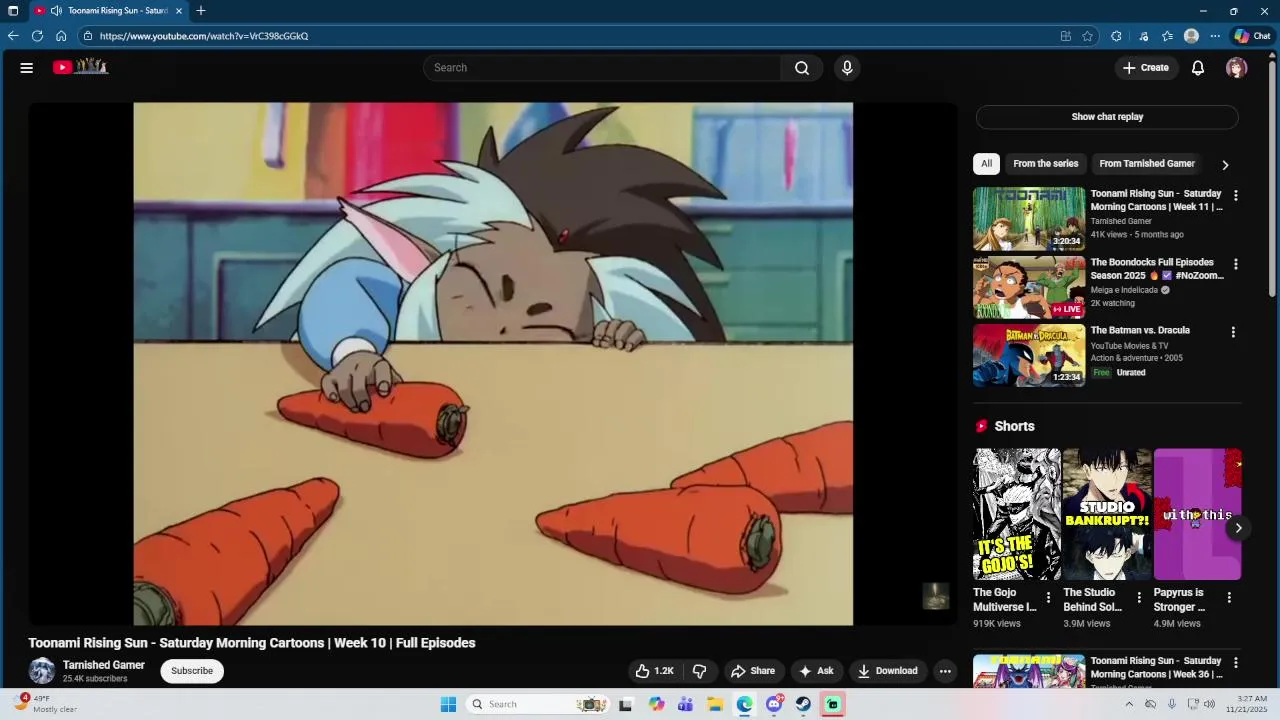This screenshot has height=720, width=1280.
Task: Open Copilot Chat in Edge
Action: pyautogui.click(x=1252, y=36)
